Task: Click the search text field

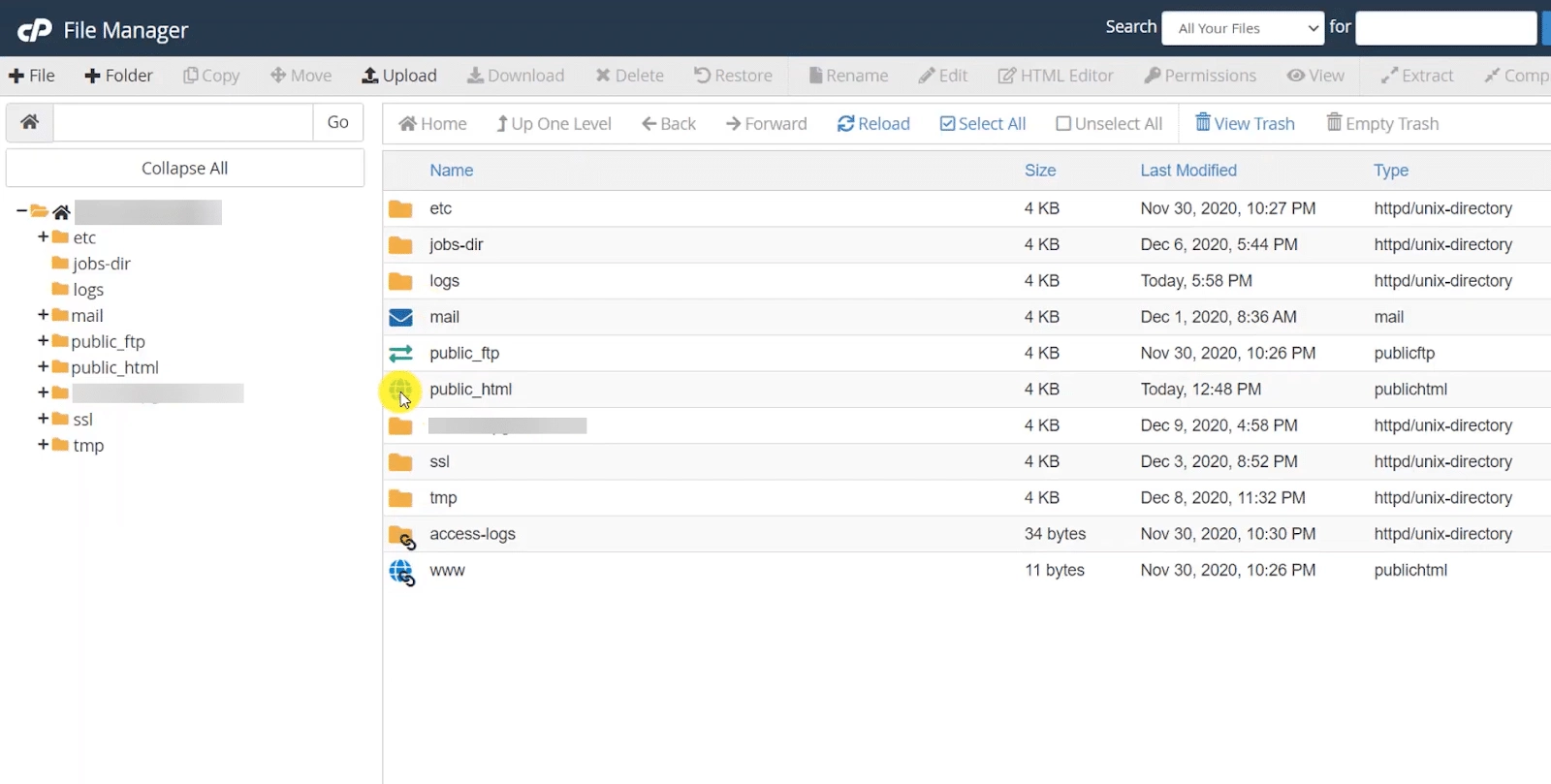Action: pyautogui.click(x=1446, y=28)
